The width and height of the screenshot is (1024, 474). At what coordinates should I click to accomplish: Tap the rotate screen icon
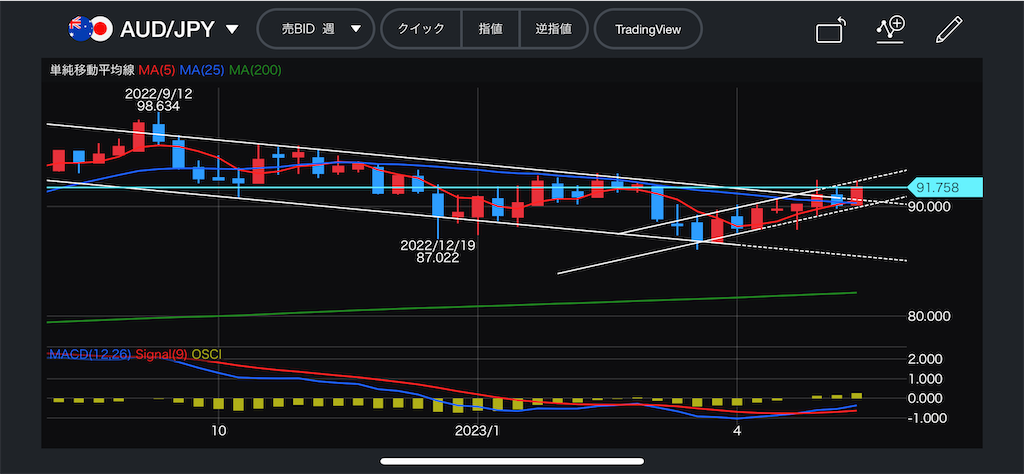click(831, 30)
